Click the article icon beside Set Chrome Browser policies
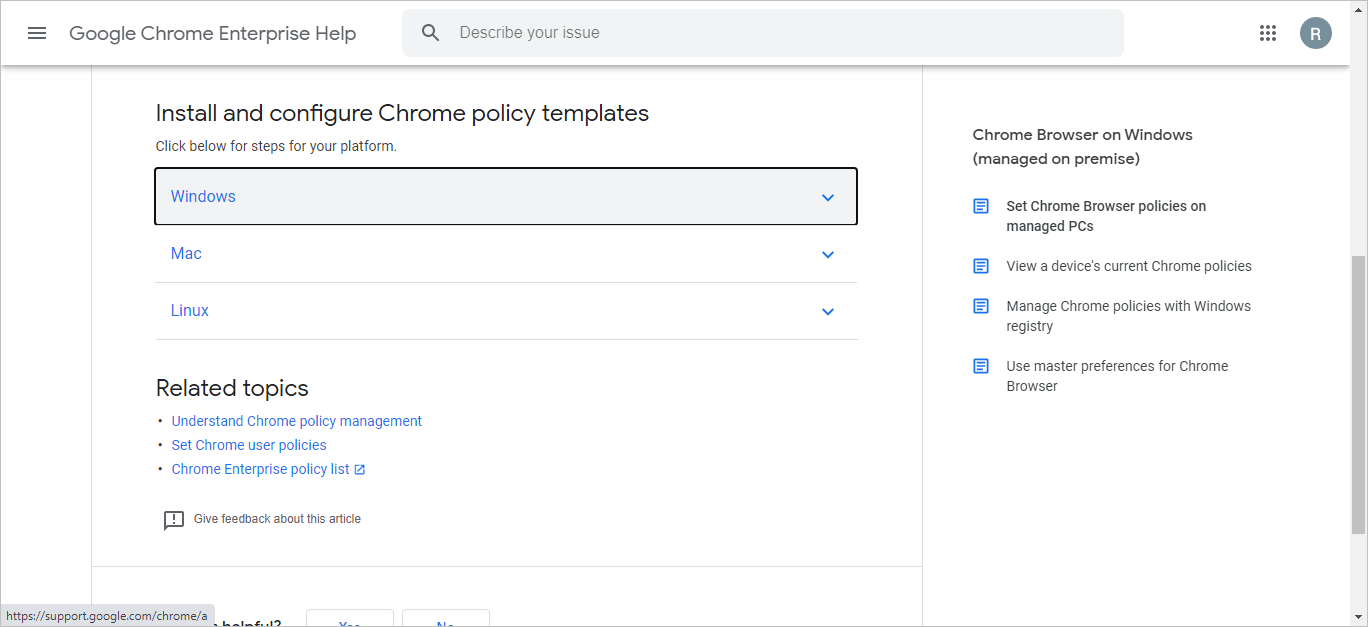This screenshot has width=1368, height=627. coord(979,205)
